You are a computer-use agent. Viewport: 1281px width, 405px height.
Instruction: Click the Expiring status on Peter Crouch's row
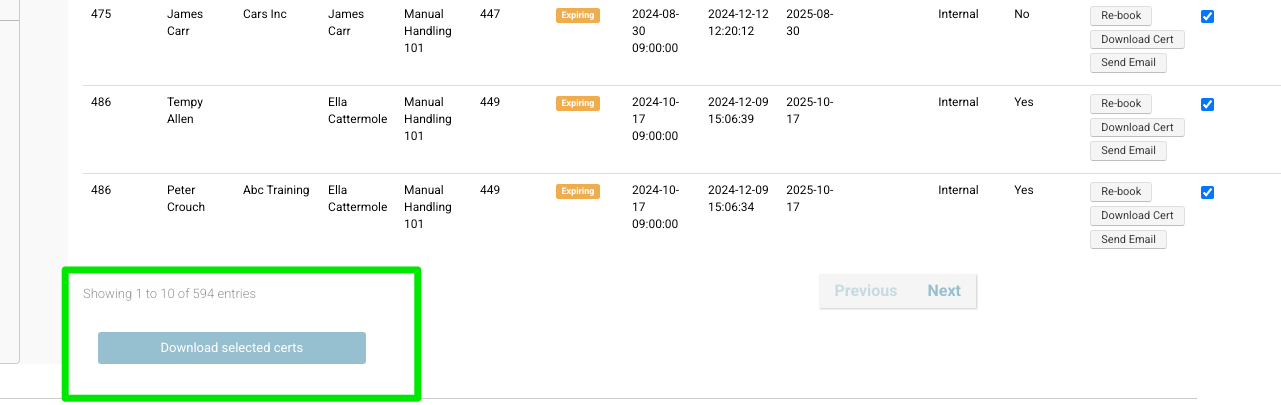click(x=578, y=191)
